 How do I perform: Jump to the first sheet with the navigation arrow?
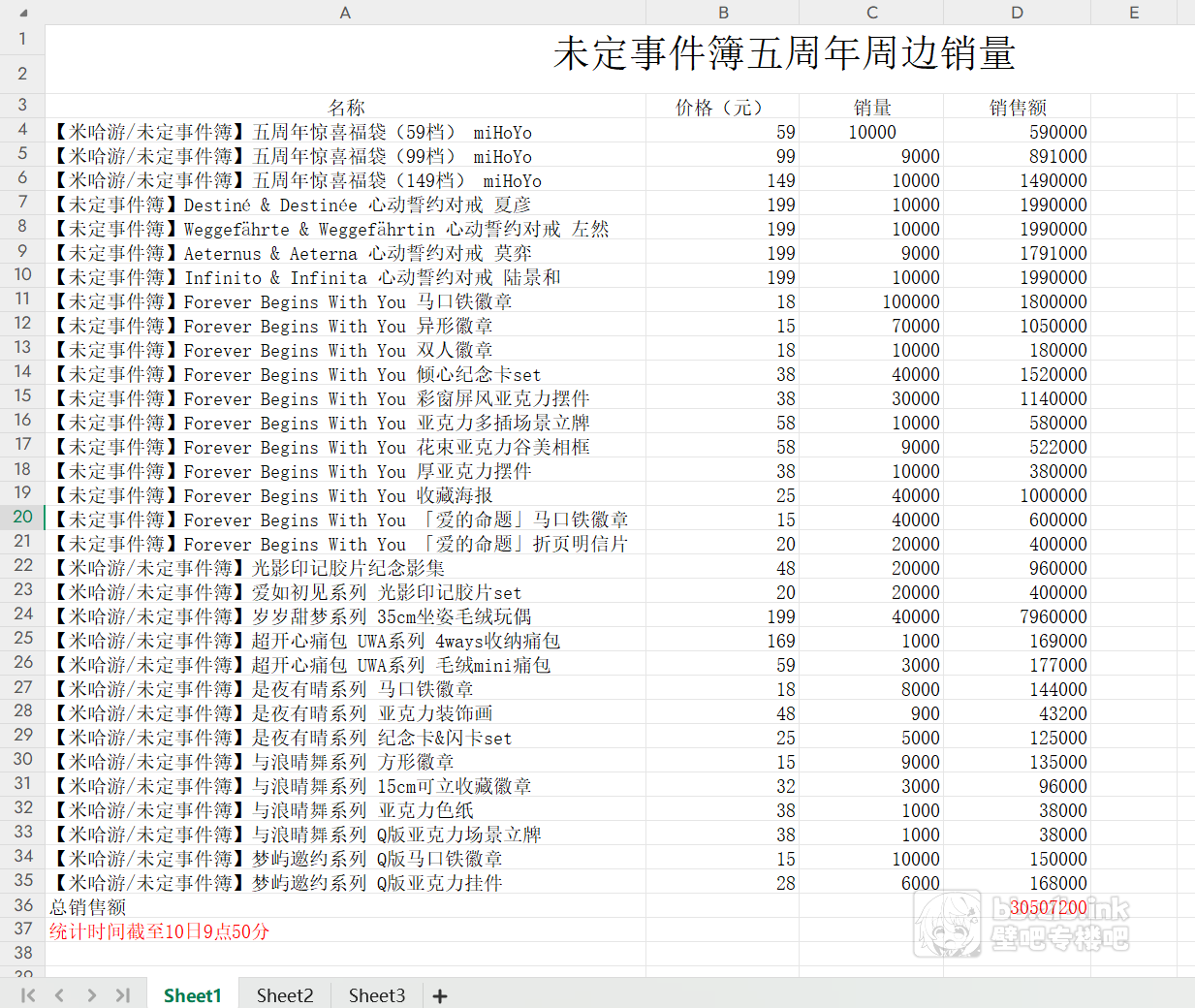28,995
